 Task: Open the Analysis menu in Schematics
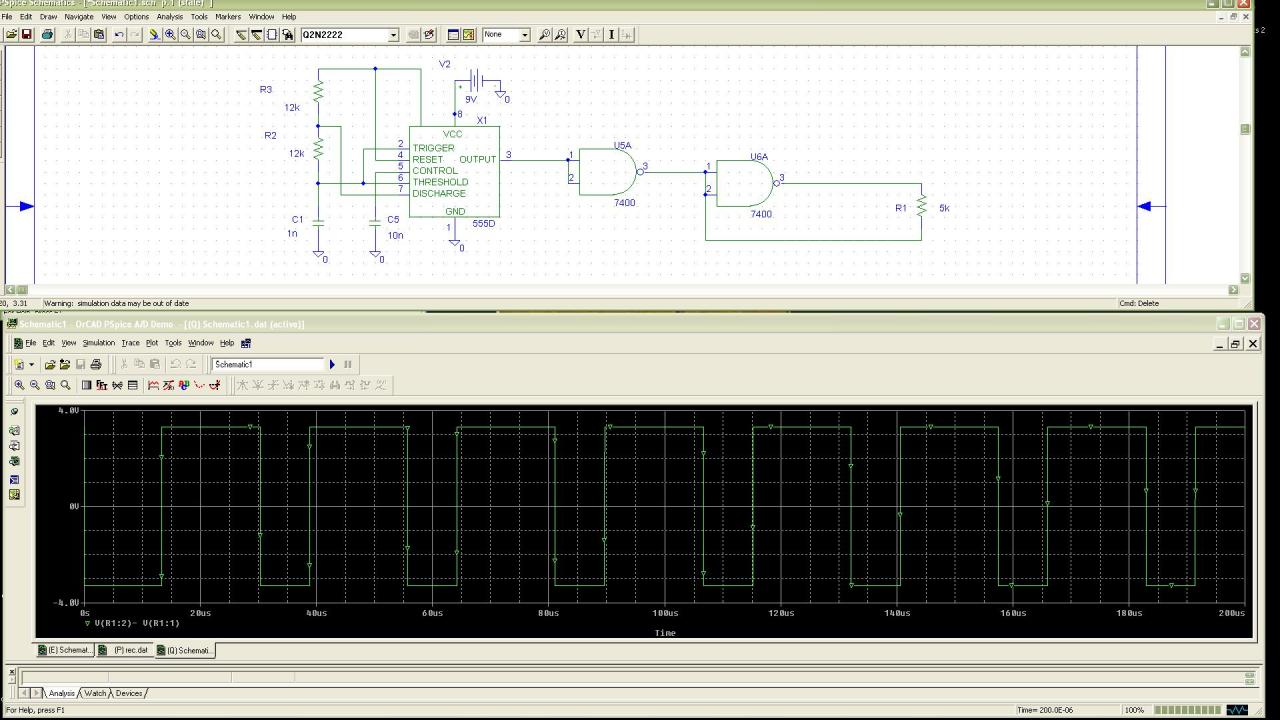[169, 17]
